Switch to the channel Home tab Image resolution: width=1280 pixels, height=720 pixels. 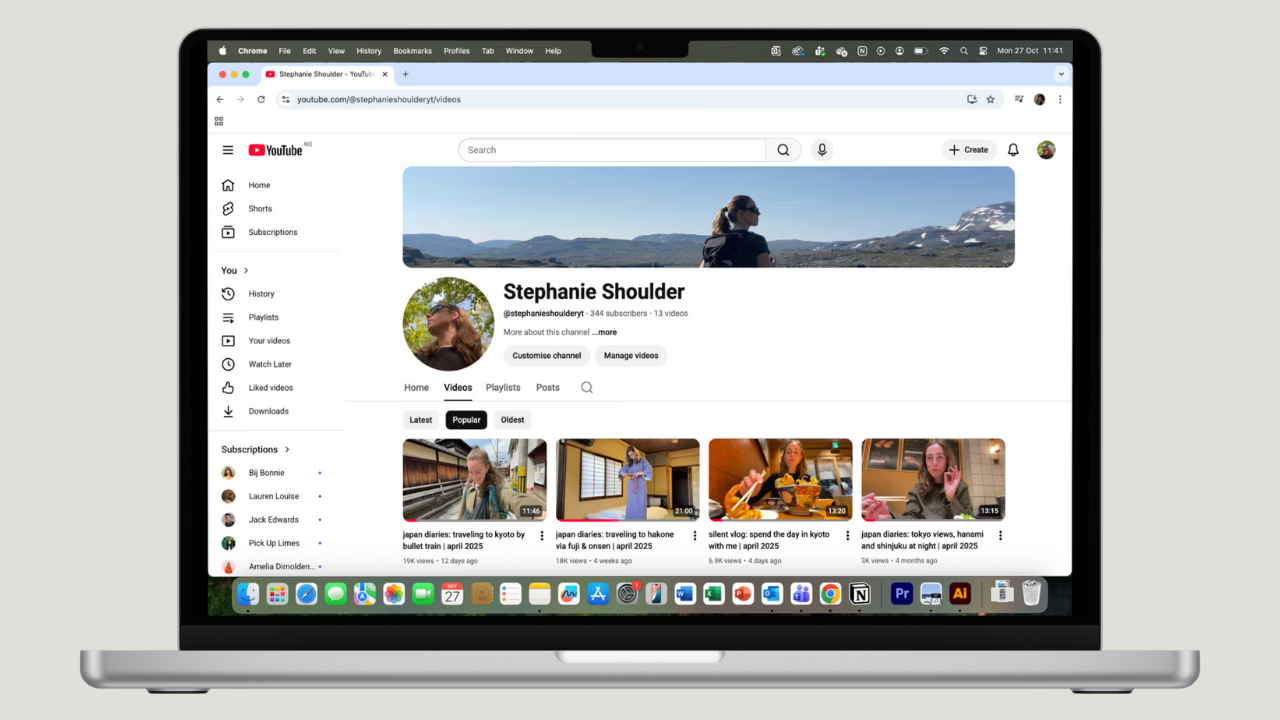tap(416, 388)
